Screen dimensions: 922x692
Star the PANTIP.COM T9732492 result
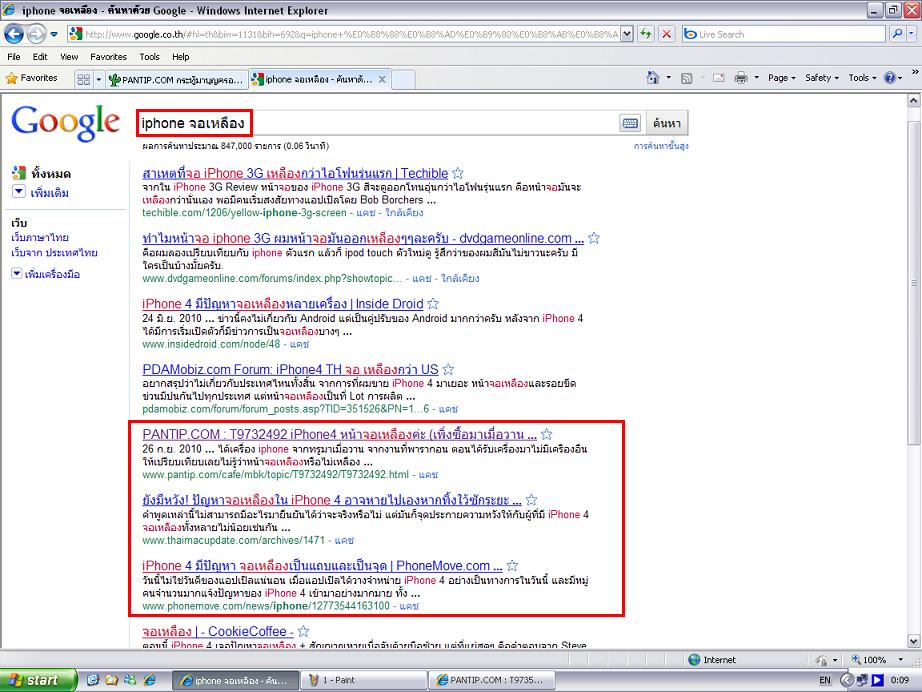pyautogui.click(x=546, y=434)
